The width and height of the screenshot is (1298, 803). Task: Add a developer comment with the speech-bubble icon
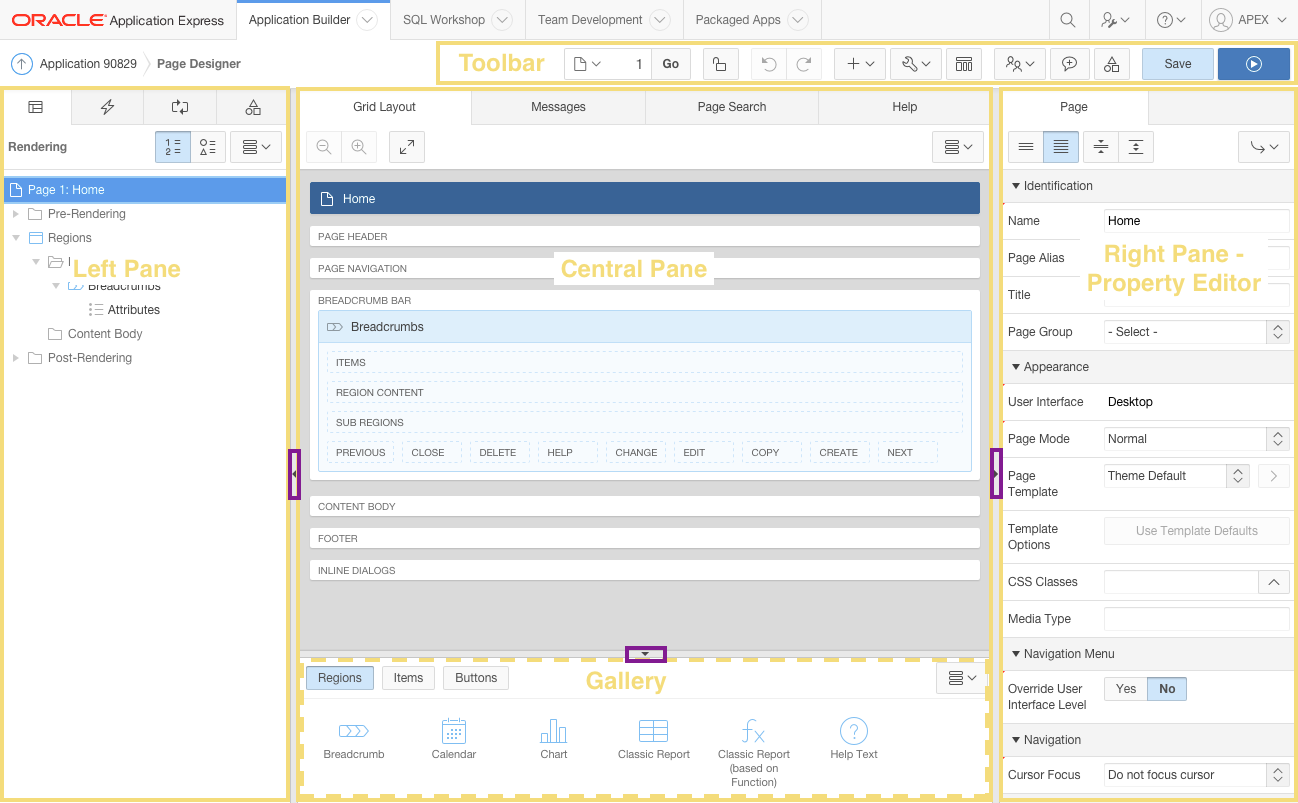coord(1070,64)
